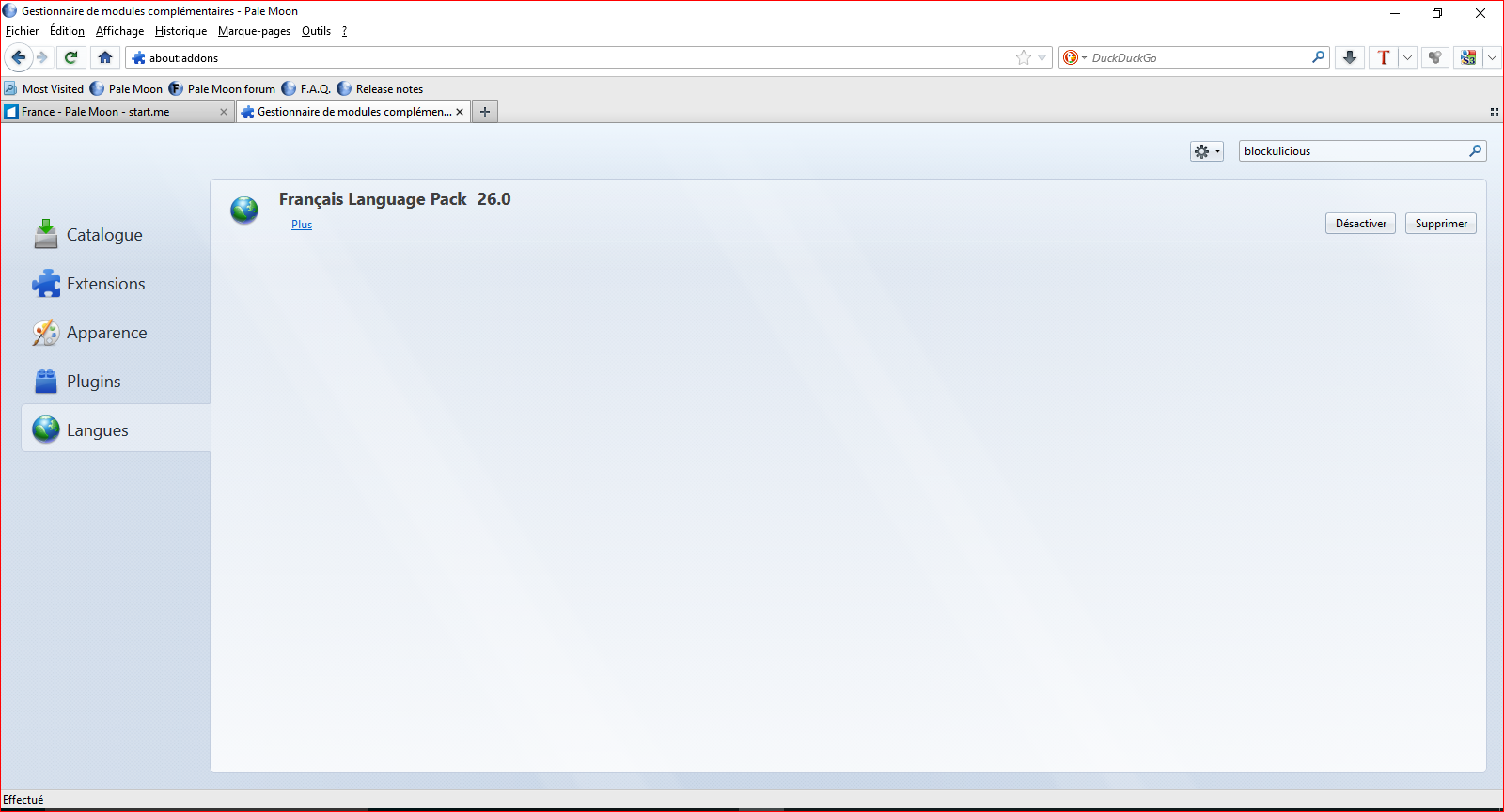This screenshot has width=1504, height=812.
Task: Open a new tab with plus button
Action: (x=485, y=112)
